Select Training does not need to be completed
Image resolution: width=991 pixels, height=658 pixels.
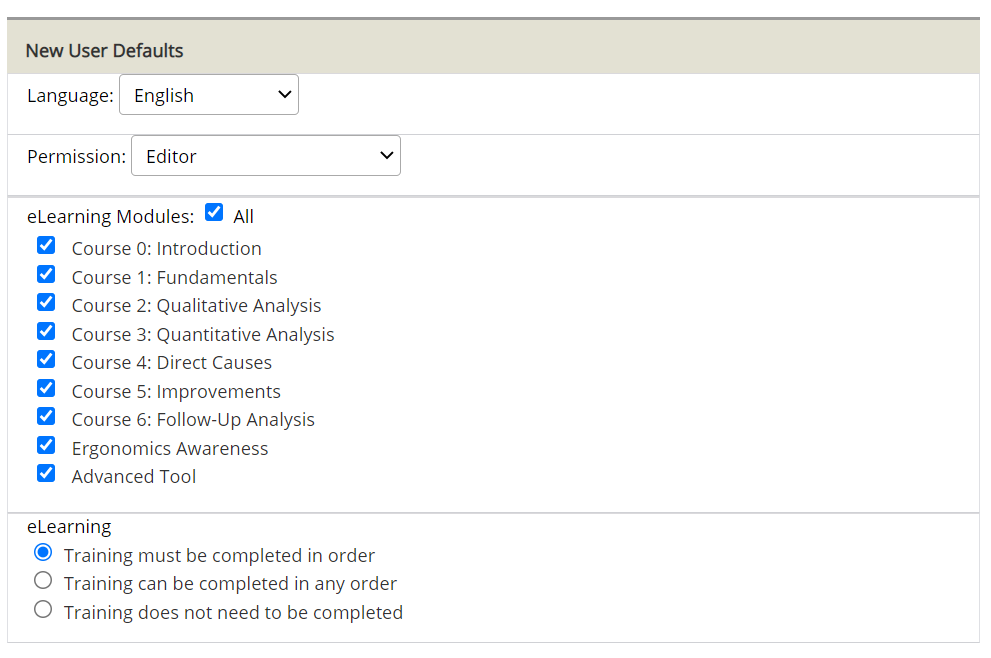tap(43, 609)
